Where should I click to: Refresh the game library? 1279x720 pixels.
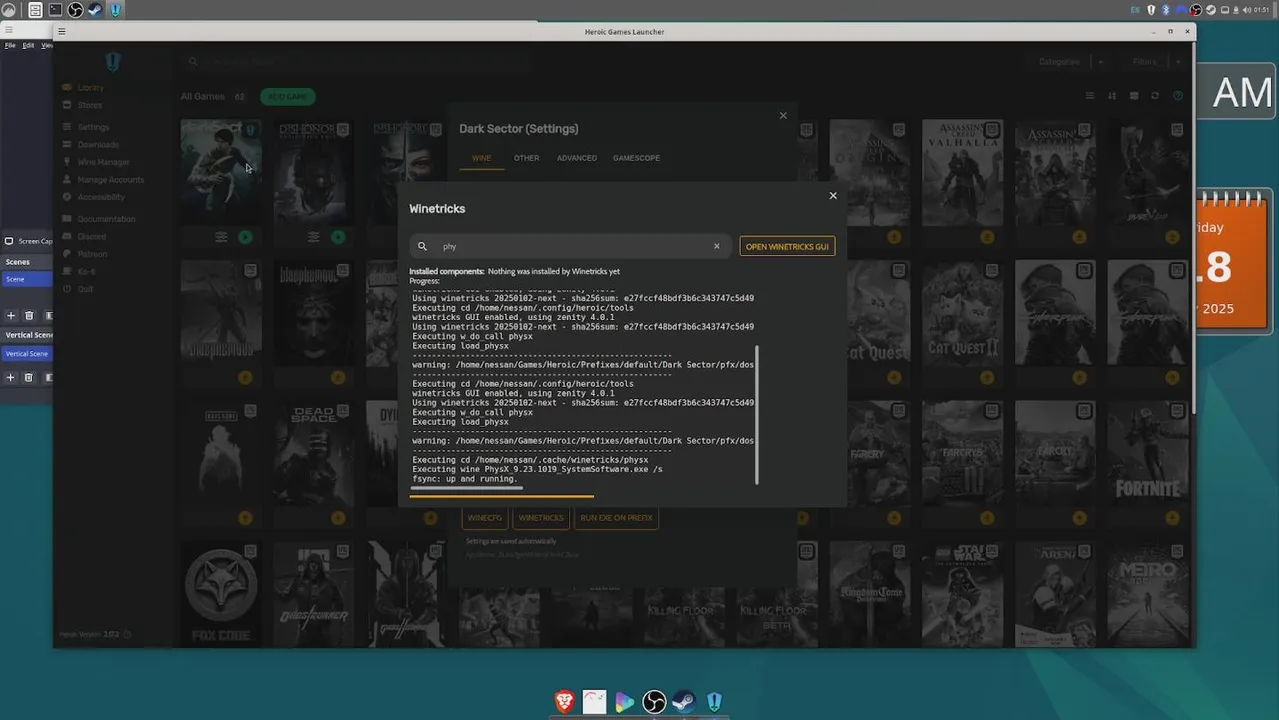1155,96
